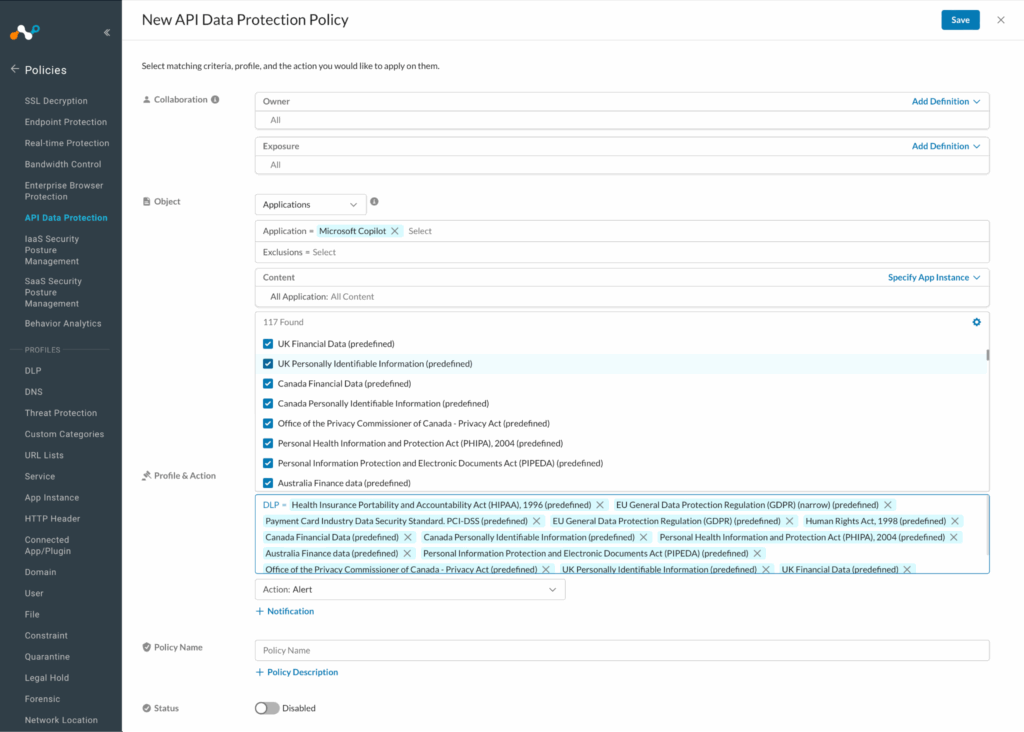
Task: Open Real-time Protection in the sidebar
Action: point(66,143)
